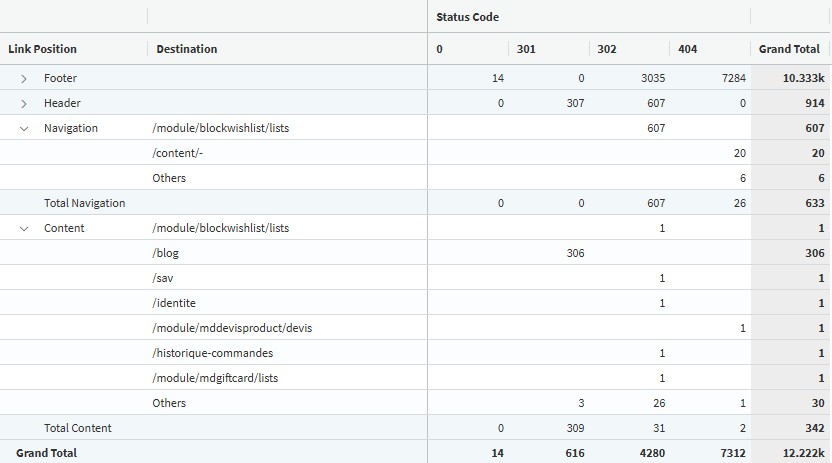The width and height of the screenshot is (832, 463).
Task: Click the Total Navigation row label
Action: click(x=84, y=203)
